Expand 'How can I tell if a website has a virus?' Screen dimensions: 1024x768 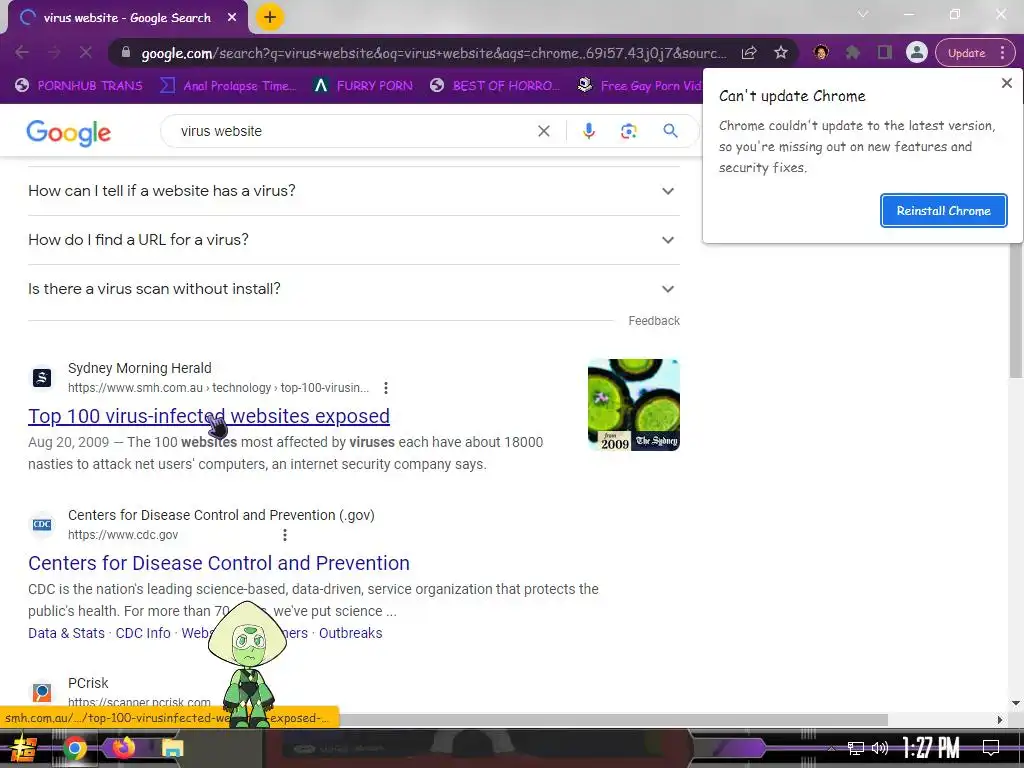[x=354, y=191]
